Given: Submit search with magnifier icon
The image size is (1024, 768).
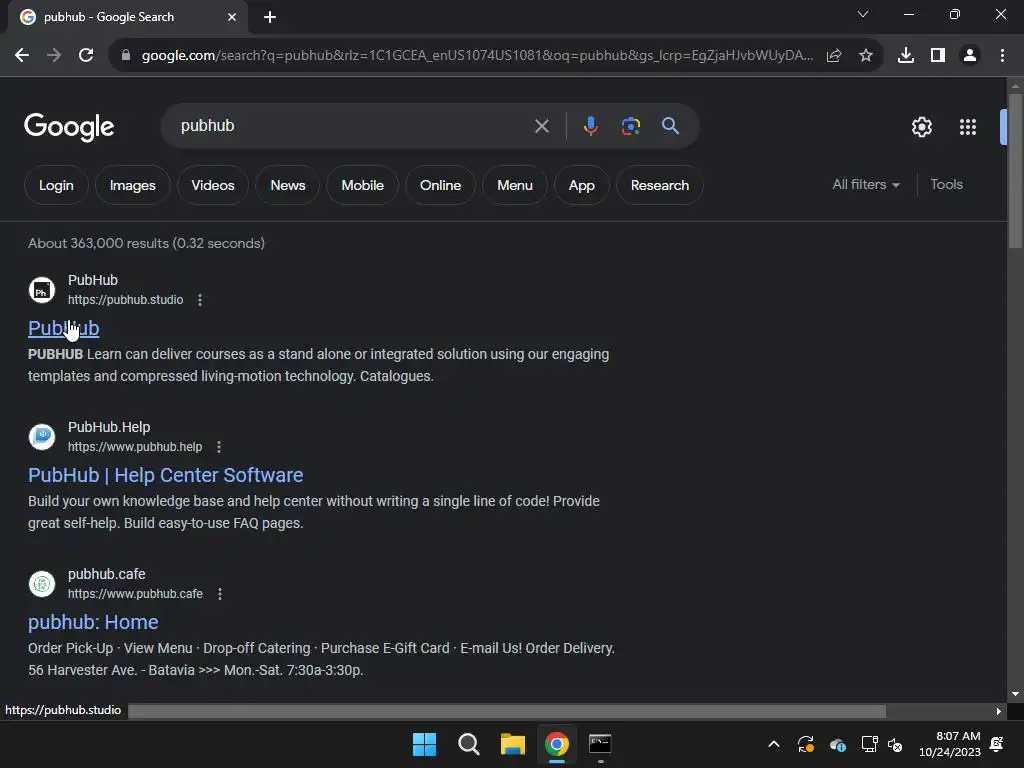Looking at the screenshot, I should [671, 125].
